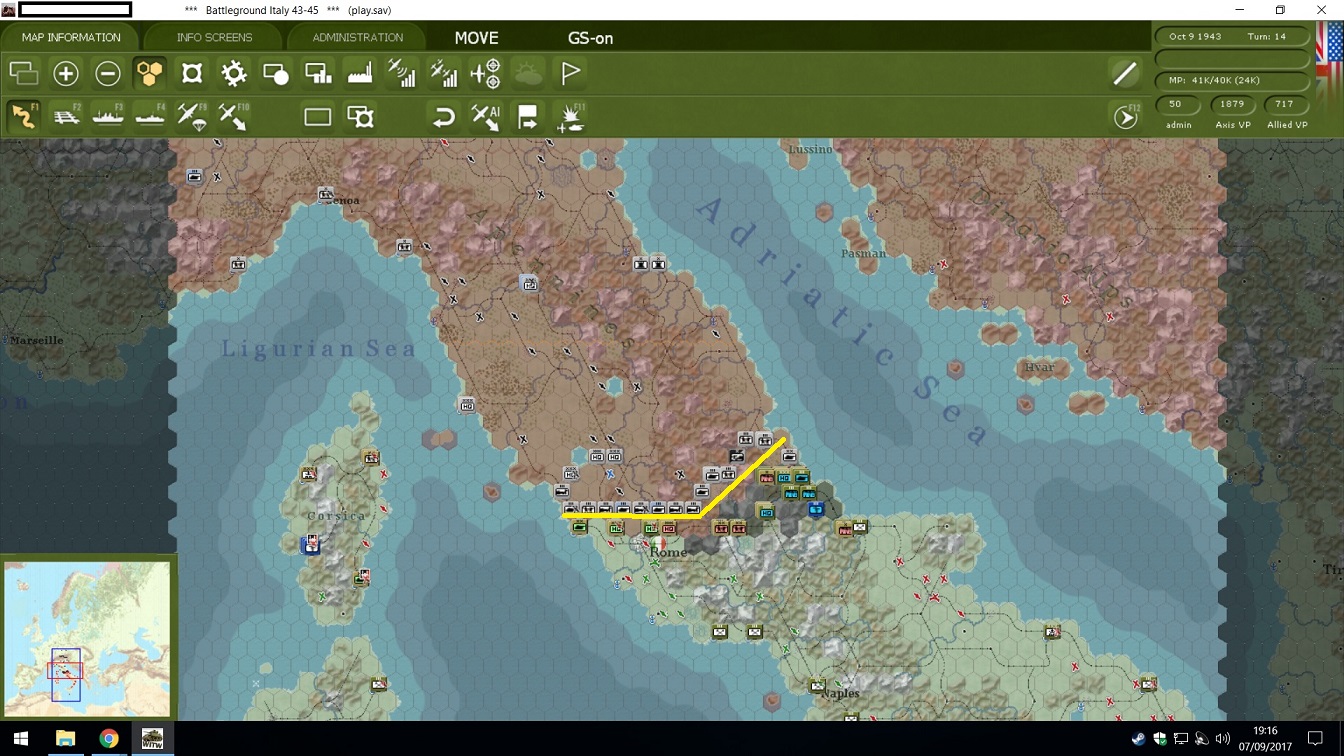Click the Turn: 14 indicator
Viewport: 1344px width, 756px height.
[x=1267, y=36]
